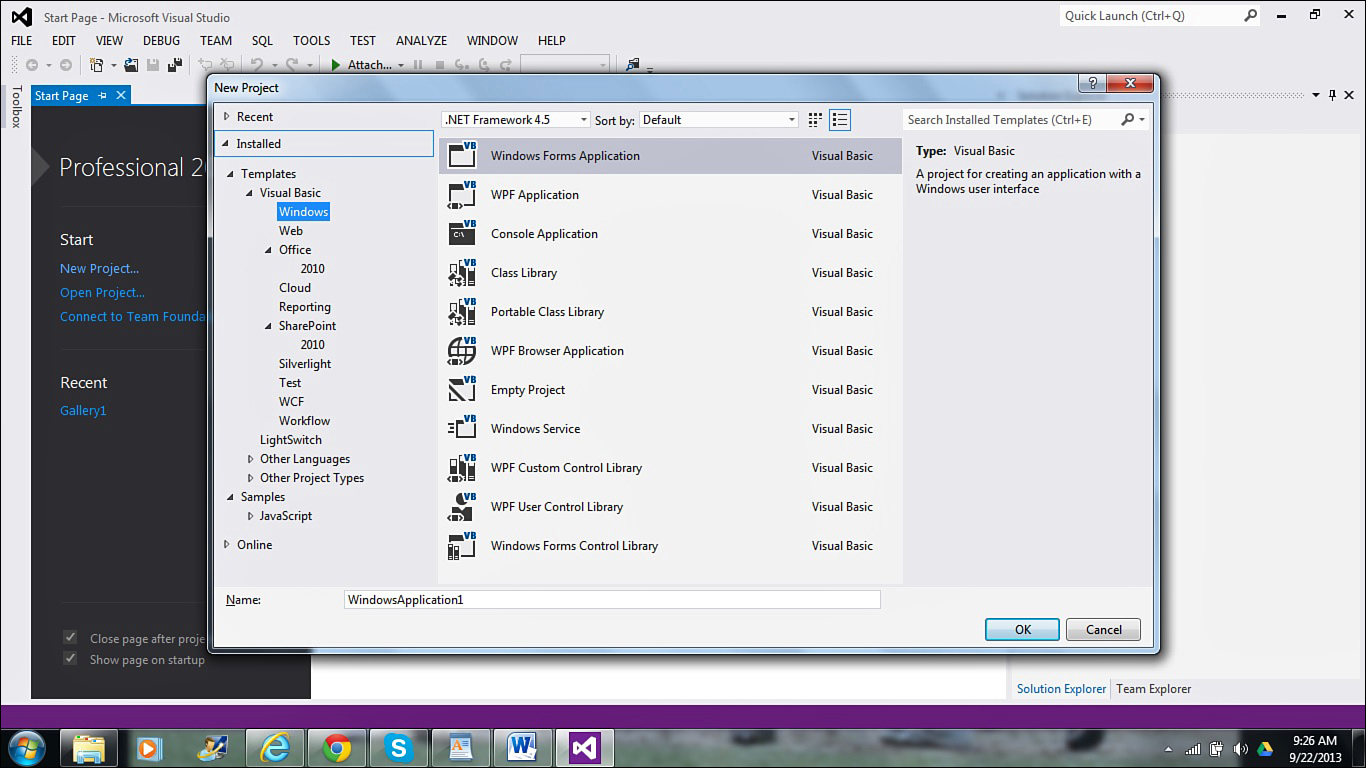Toggle 'Close page after project load' checkbox
This screenshot has width=1366, height=768.
pyautogui.click(x=70, y=638)
